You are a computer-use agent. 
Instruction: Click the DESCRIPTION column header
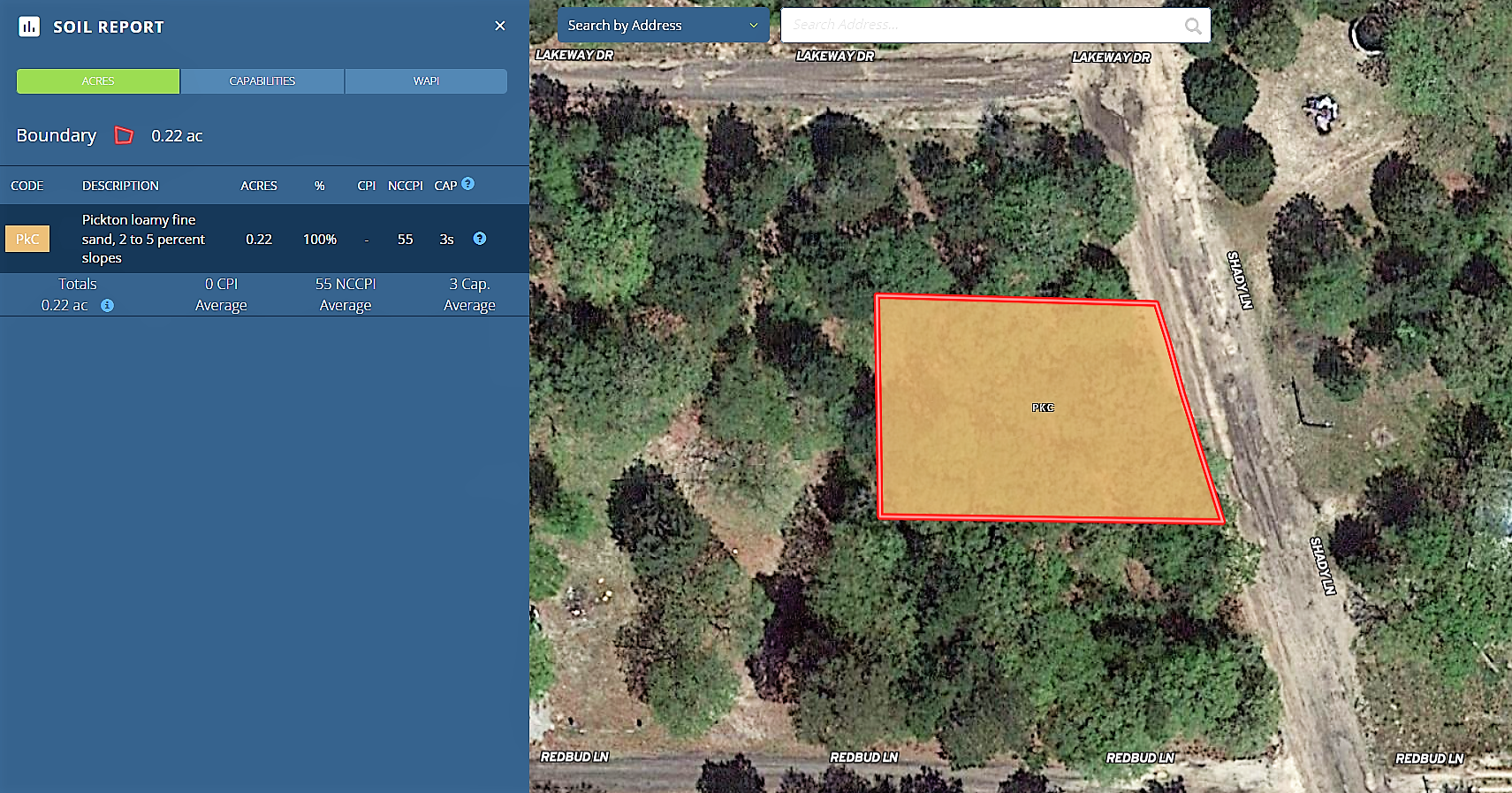120,186
